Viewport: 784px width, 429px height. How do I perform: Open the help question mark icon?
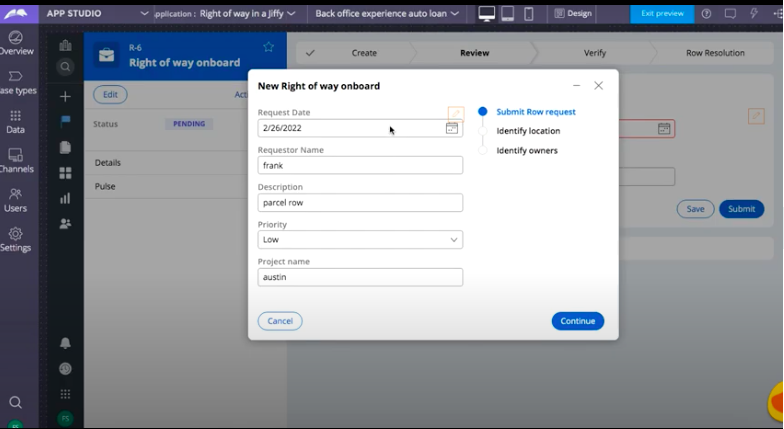pyautogui.click(x=706, y=14)
